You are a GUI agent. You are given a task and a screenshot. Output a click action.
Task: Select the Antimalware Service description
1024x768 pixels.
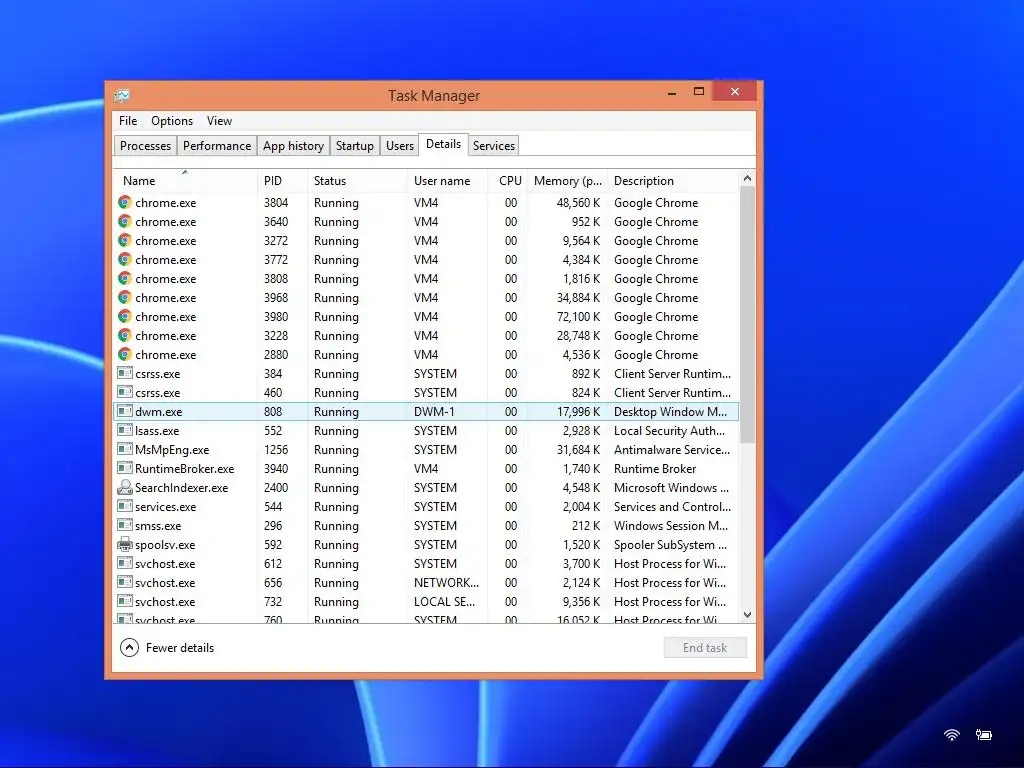pyautogui.click(x=672, y=449)
